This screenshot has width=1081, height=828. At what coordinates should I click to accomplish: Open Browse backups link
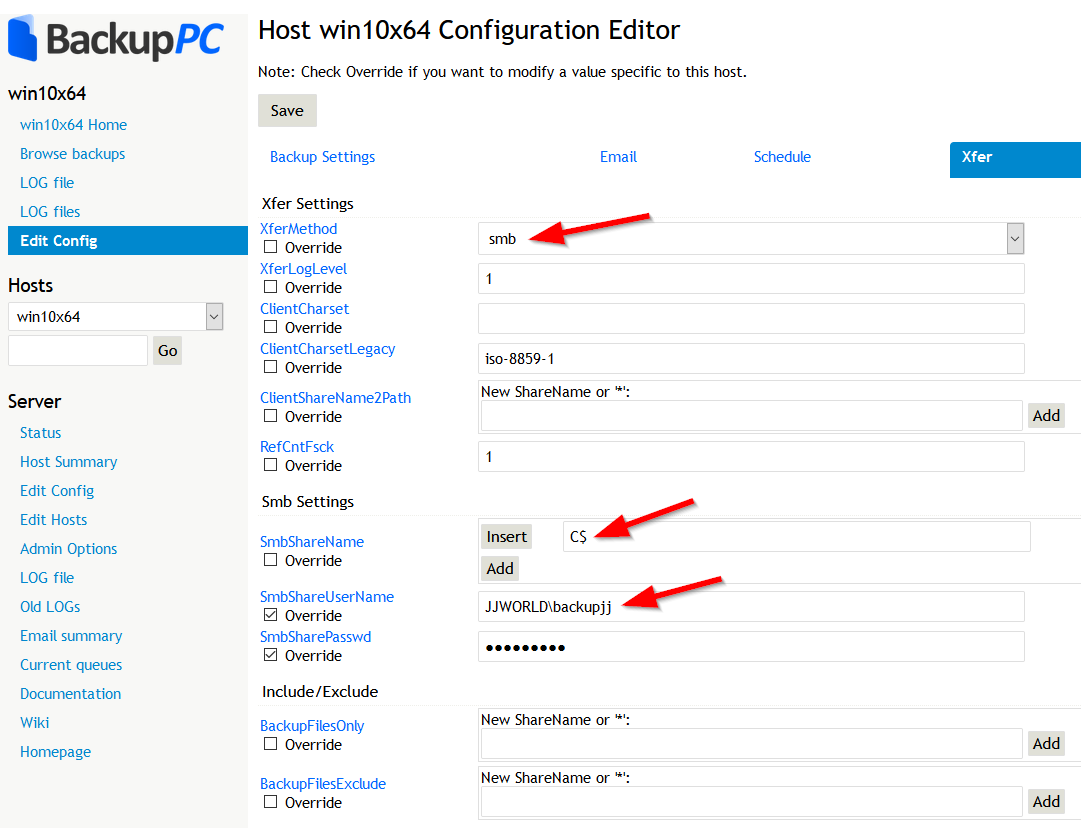(72, 154)
